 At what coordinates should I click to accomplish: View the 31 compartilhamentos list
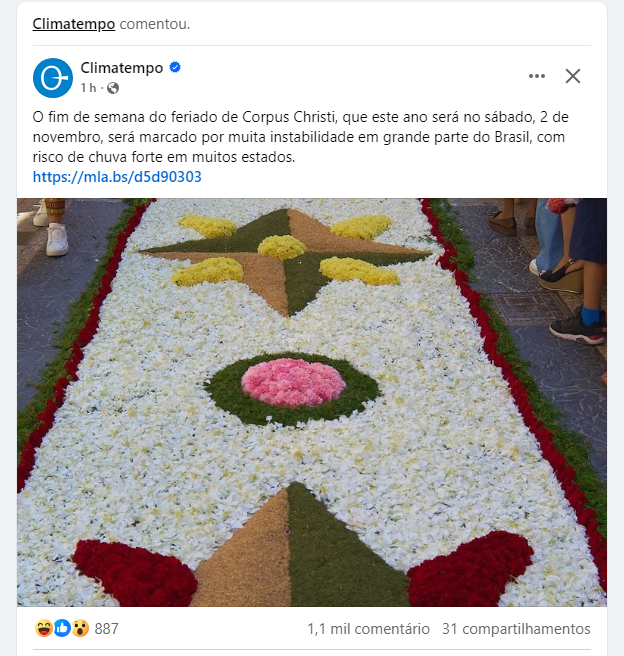pyautogui.click(x=516, y=629)
